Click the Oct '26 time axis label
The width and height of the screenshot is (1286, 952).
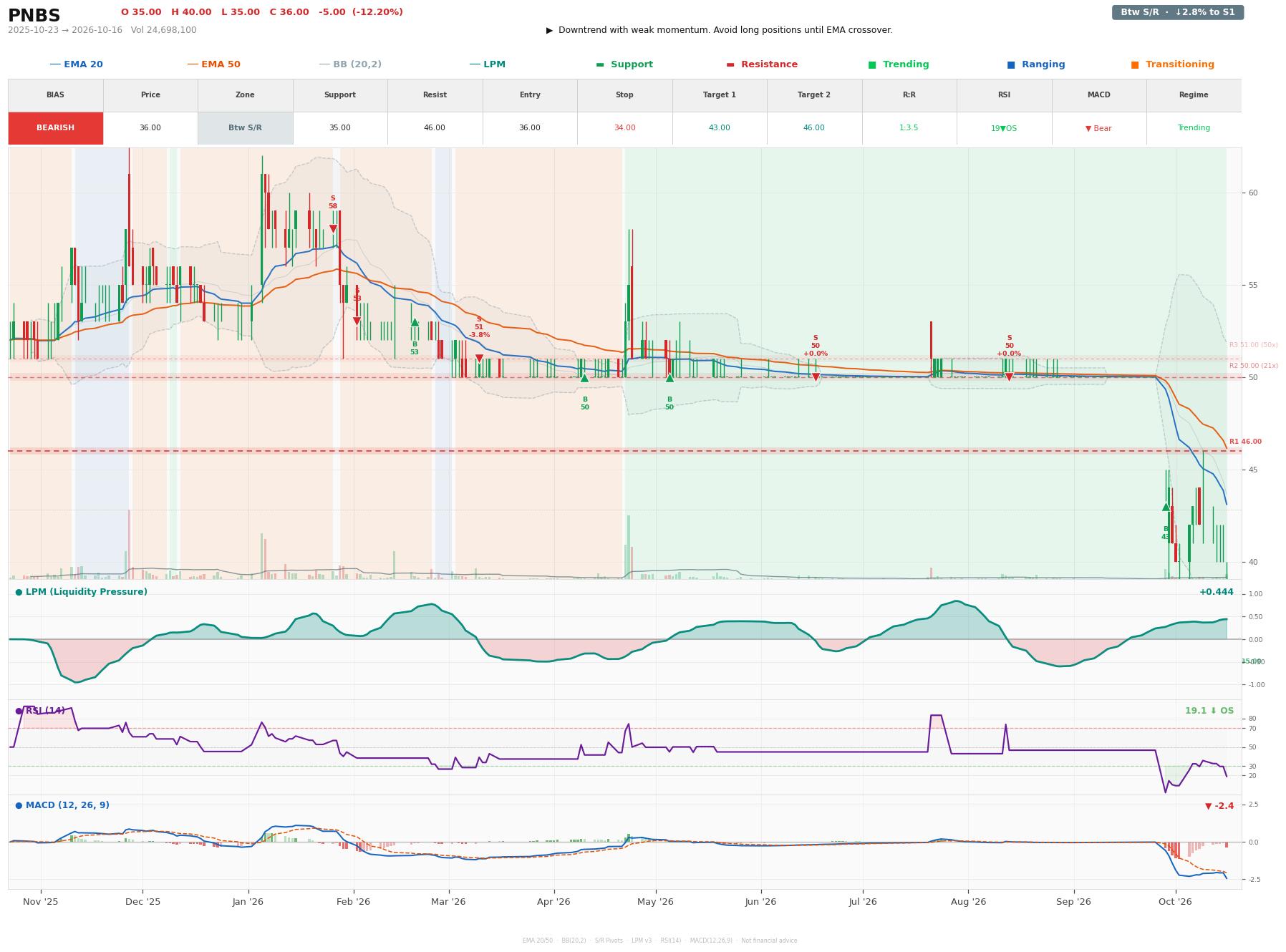click(1175, 902)
